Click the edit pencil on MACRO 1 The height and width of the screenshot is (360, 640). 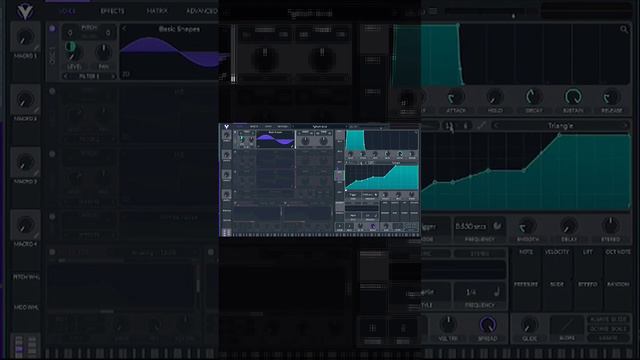pos(36,48)
